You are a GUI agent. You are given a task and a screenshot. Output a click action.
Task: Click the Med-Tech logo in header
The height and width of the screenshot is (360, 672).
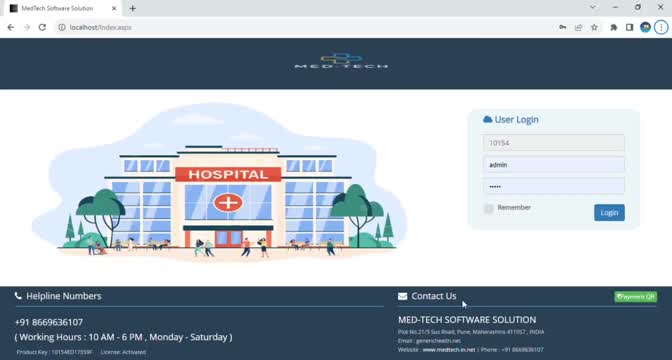pos(341,61)
